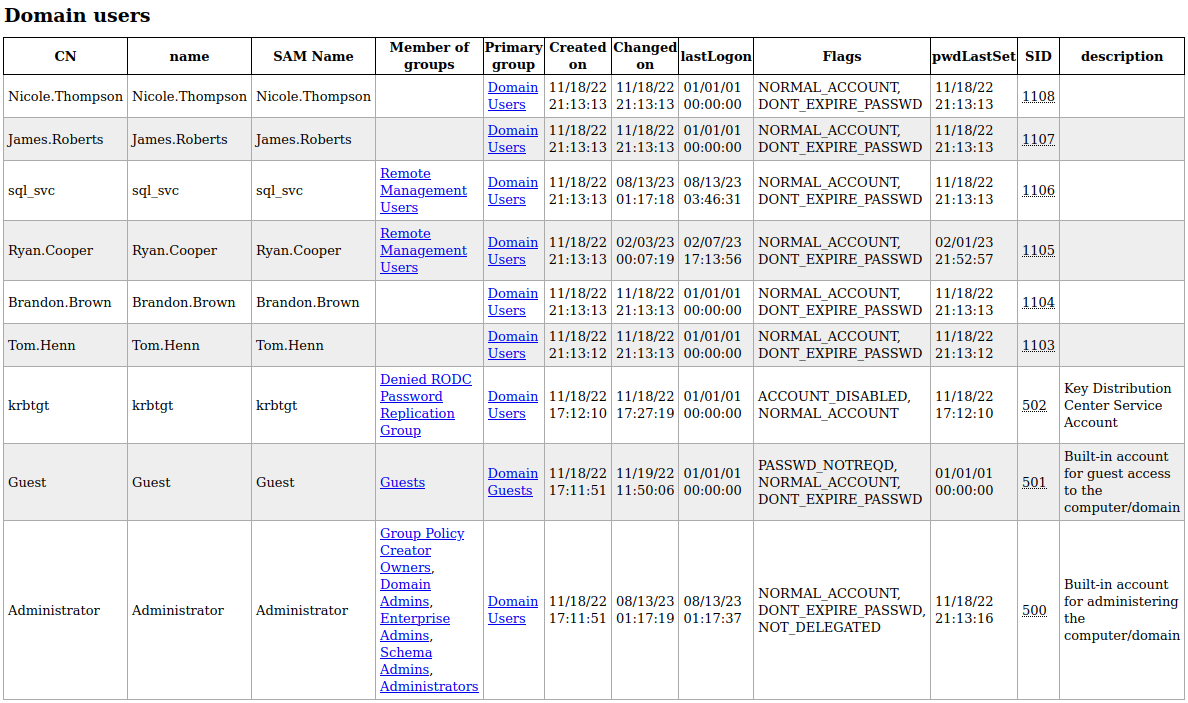
Task: Click Administrator lastLogon 08/13/23 01:17:37
Action: tap(712, 610)
